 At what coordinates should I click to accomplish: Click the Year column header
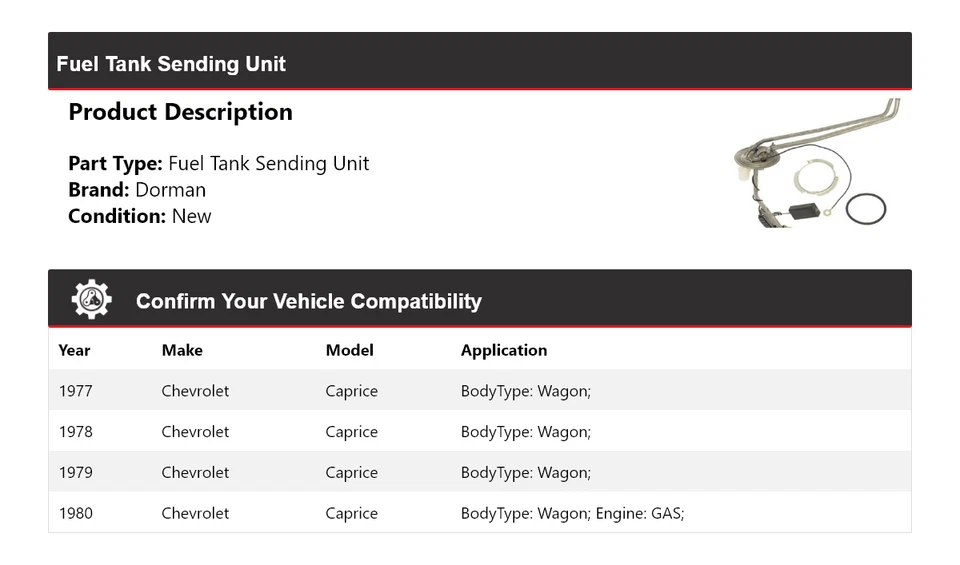click(x=74, y=350)
